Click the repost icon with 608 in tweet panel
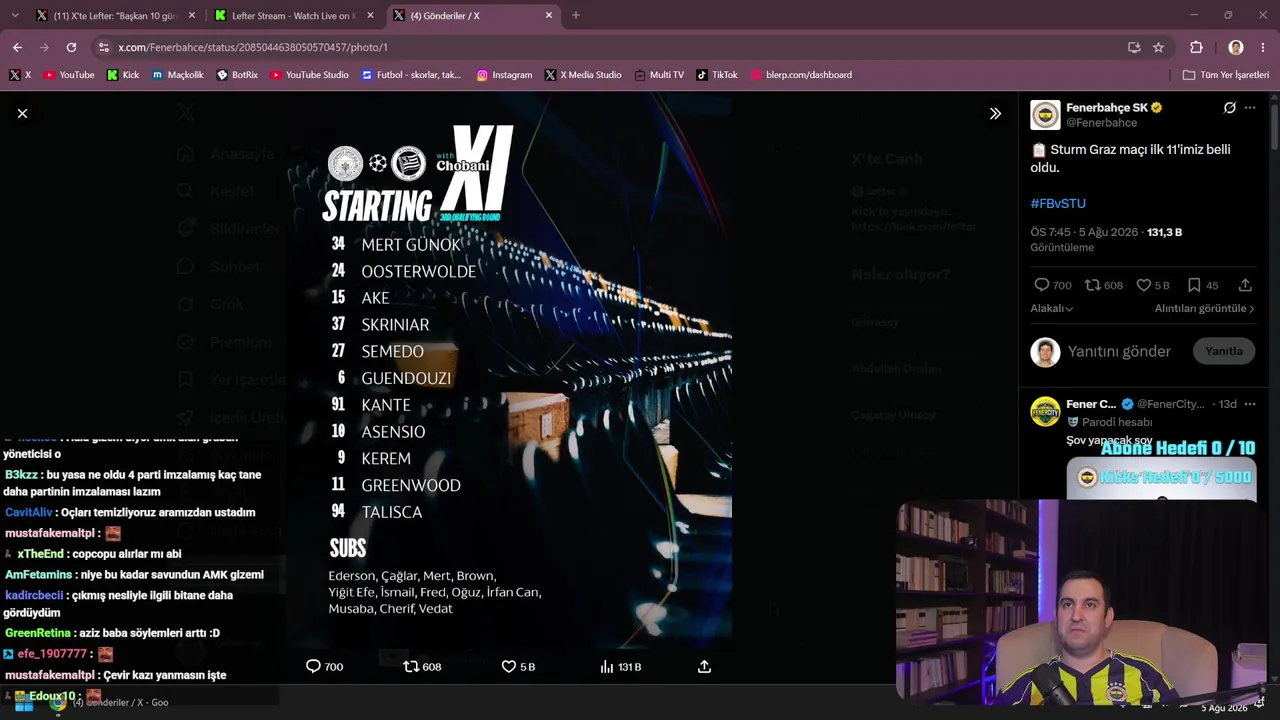The image size is (1280, 720). click(1093, 285)
